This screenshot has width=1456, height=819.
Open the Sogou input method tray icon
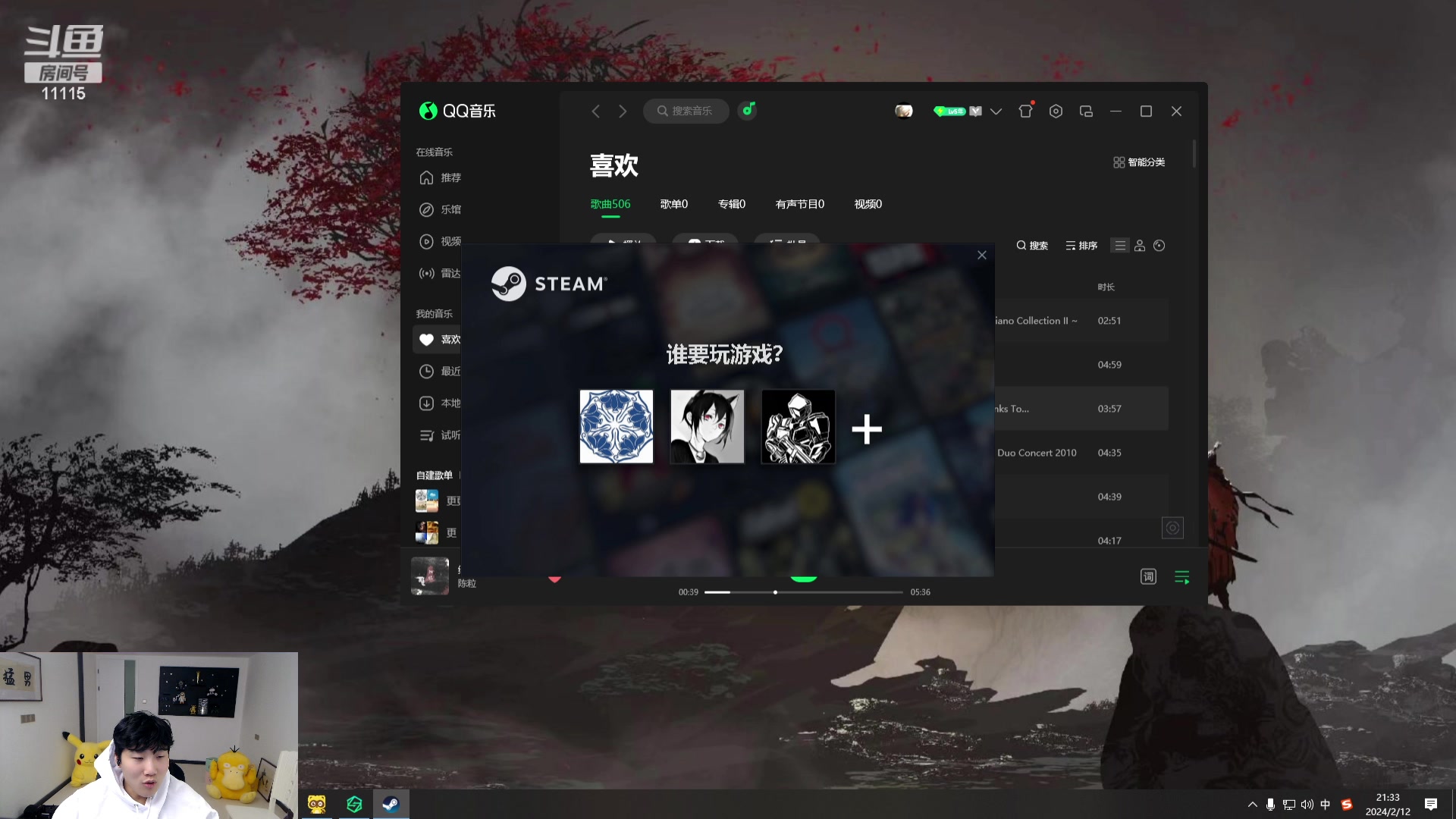pos(1347,805)
